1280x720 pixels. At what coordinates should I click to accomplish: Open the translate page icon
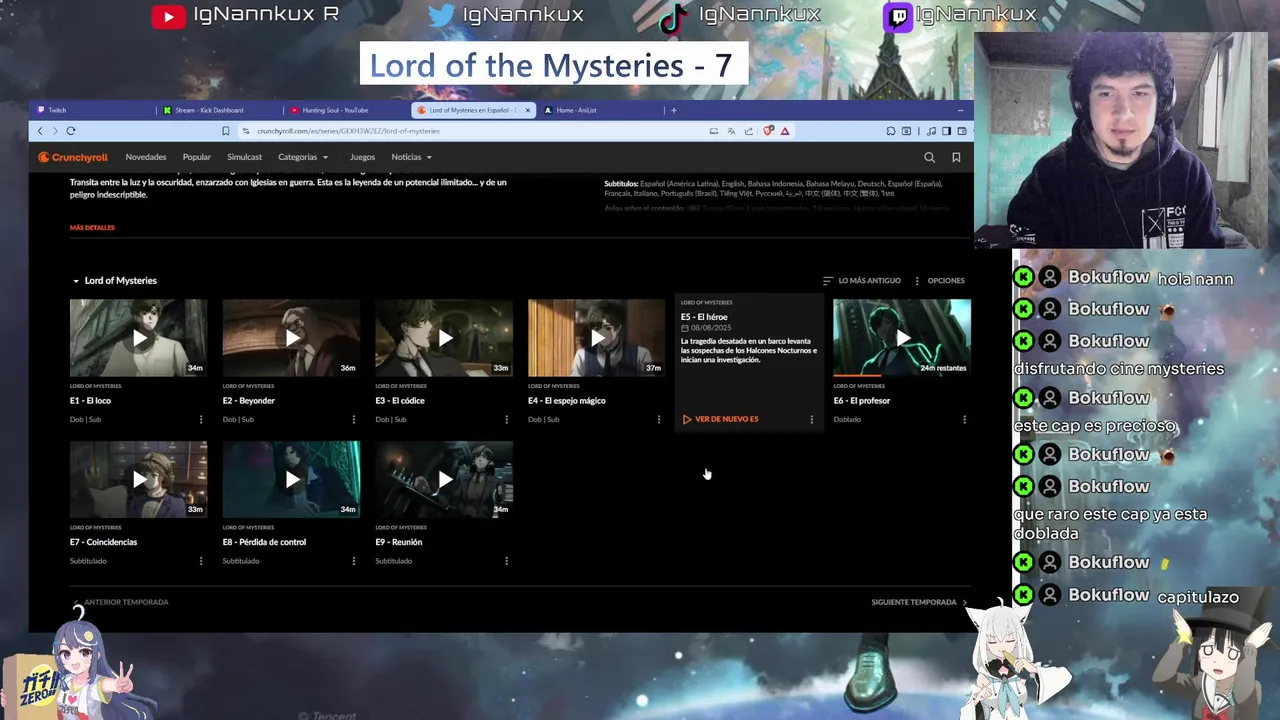[x=731, y=131]
